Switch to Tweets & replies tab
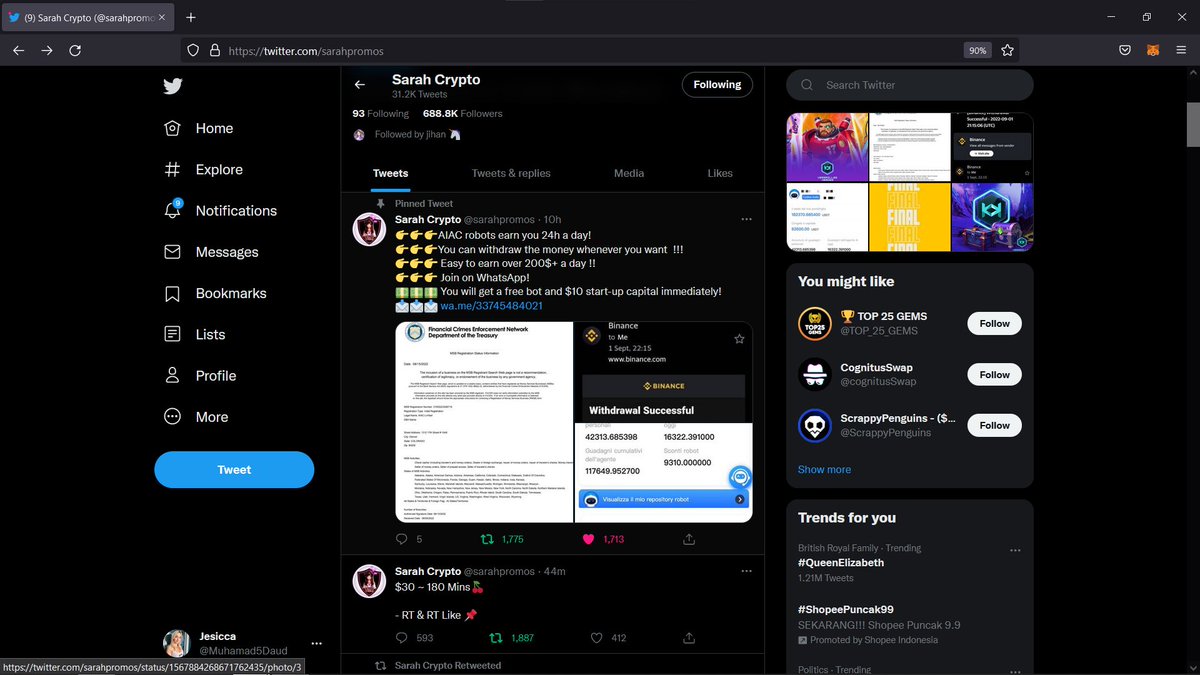The height and width of the screenshot is (675, 1200). coord(511,173)
